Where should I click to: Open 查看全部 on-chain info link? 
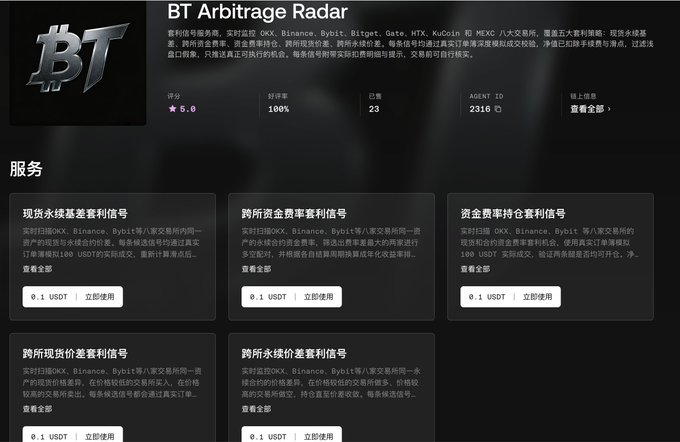coord(590,109)
